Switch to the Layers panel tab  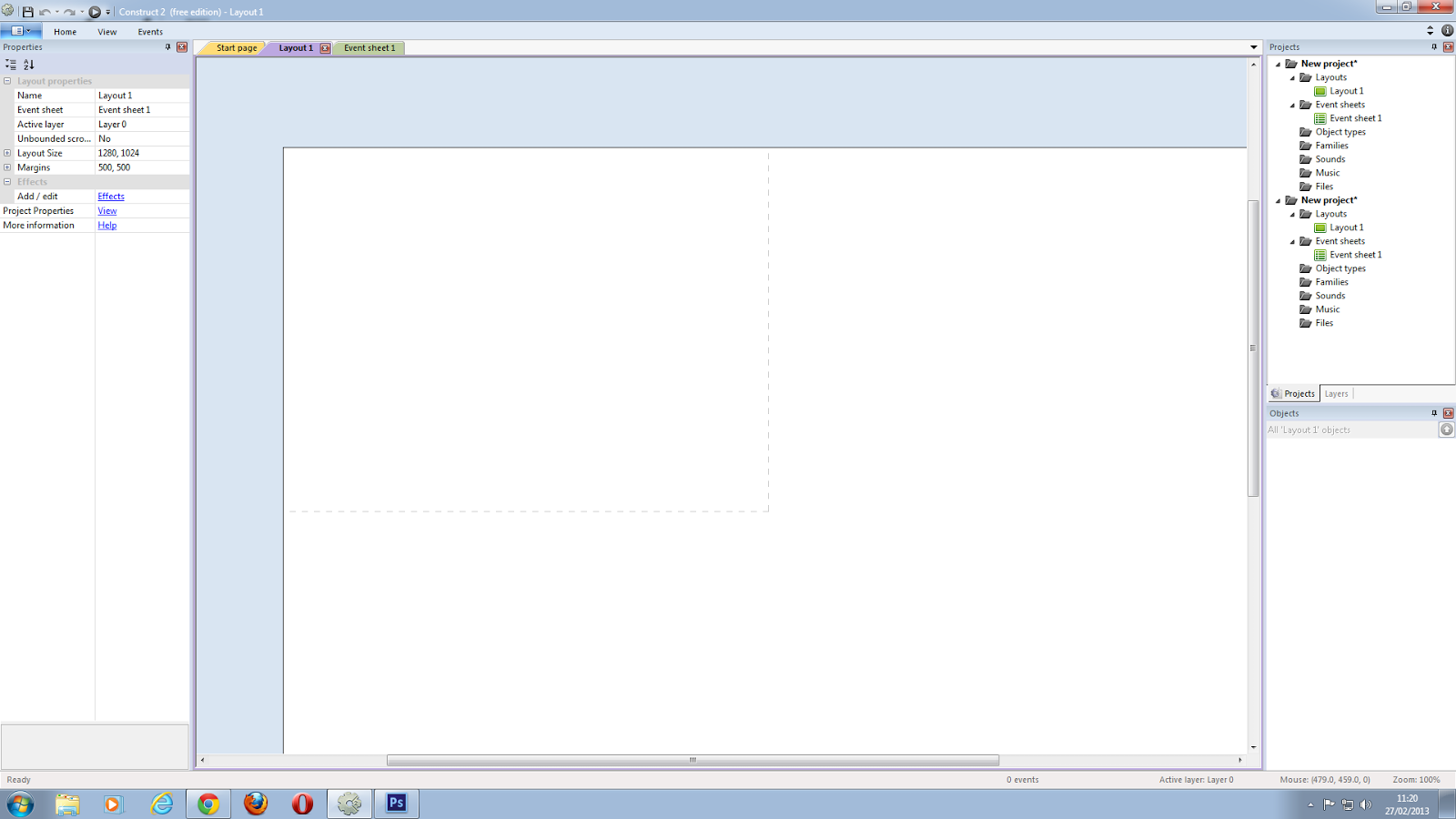(x=1336, y=394)
